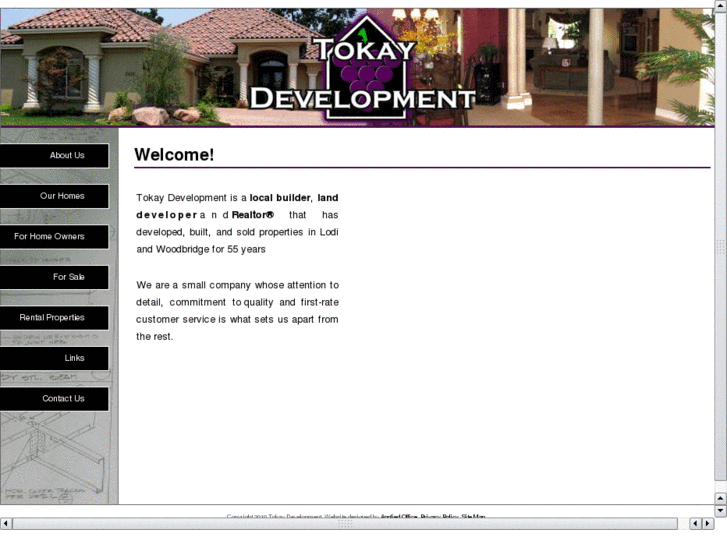Click the horizontal scrollbar thumb
Viewport: 727px width, 545px height.
pos(345,524)
